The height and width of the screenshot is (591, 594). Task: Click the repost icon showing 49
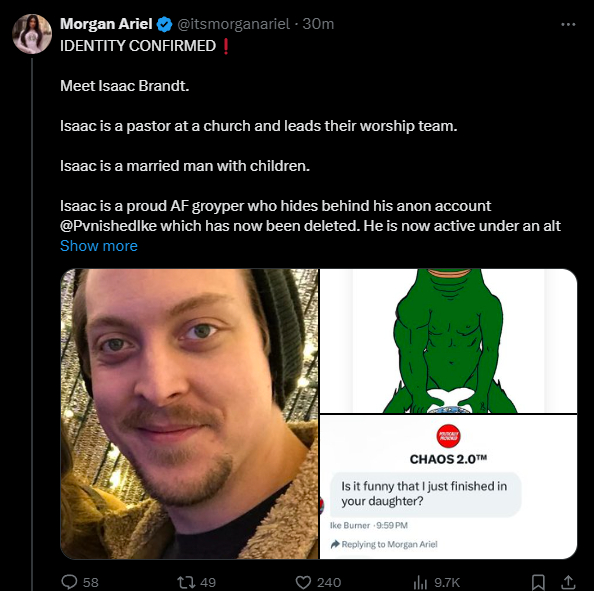(186, 582)
